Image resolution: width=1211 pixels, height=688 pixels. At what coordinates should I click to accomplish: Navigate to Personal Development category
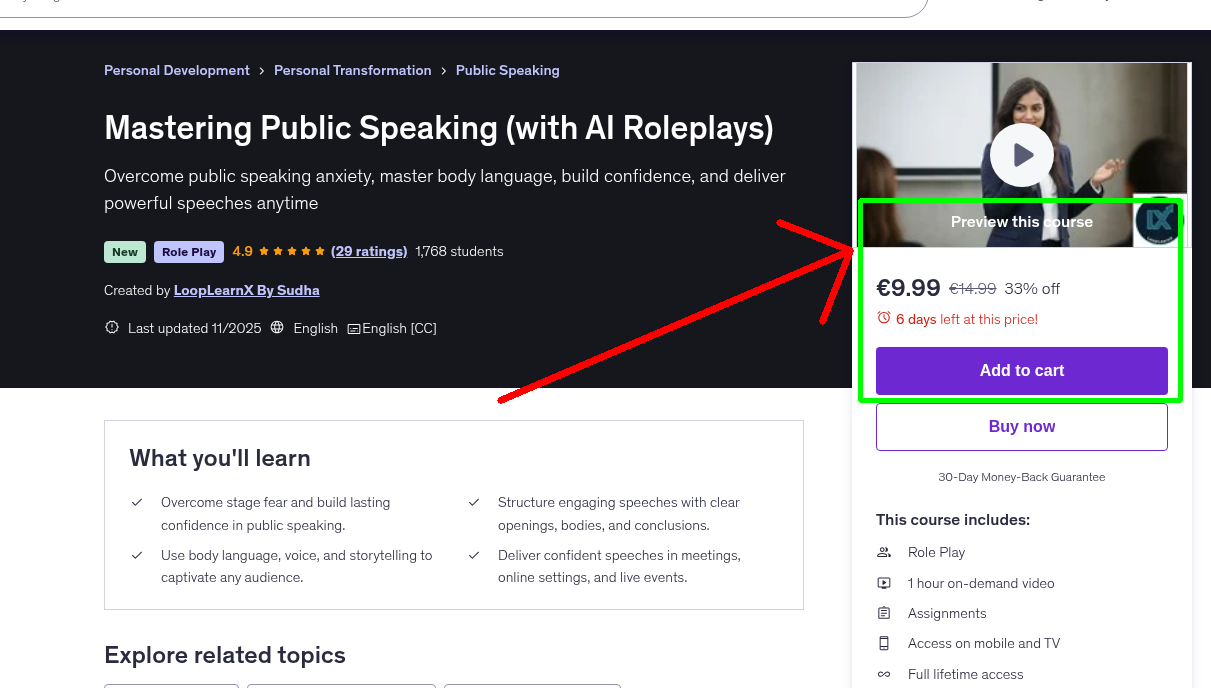coord(177,70)
